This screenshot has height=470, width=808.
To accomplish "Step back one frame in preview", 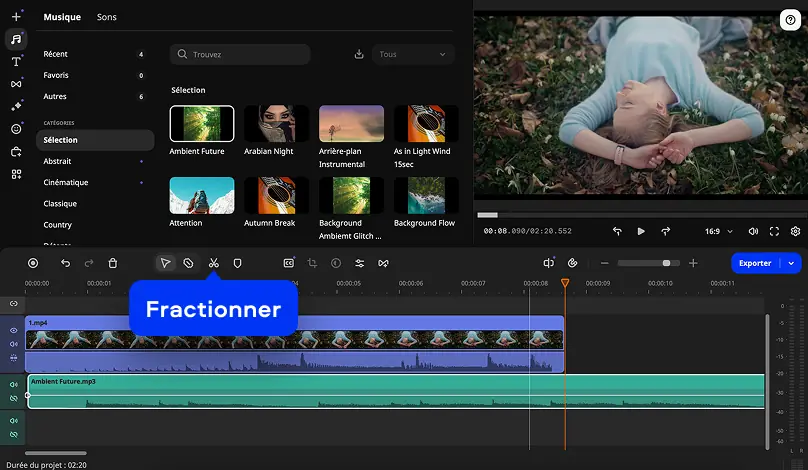I will tap(617, 231).
